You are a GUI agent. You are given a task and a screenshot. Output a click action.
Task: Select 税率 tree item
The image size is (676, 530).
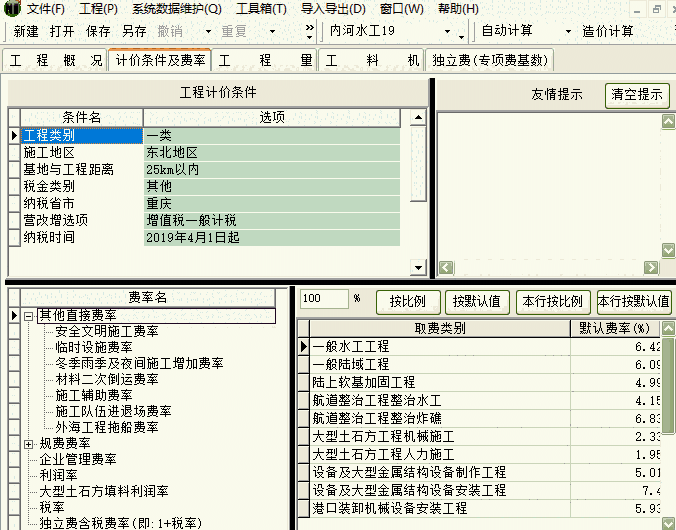click(52, 507)
